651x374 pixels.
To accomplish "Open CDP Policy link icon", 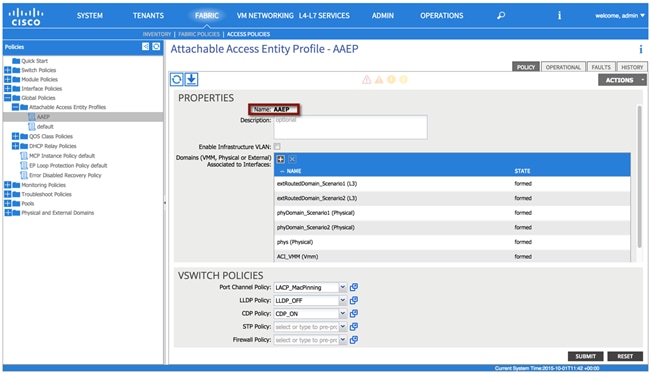I will [354, 313].
